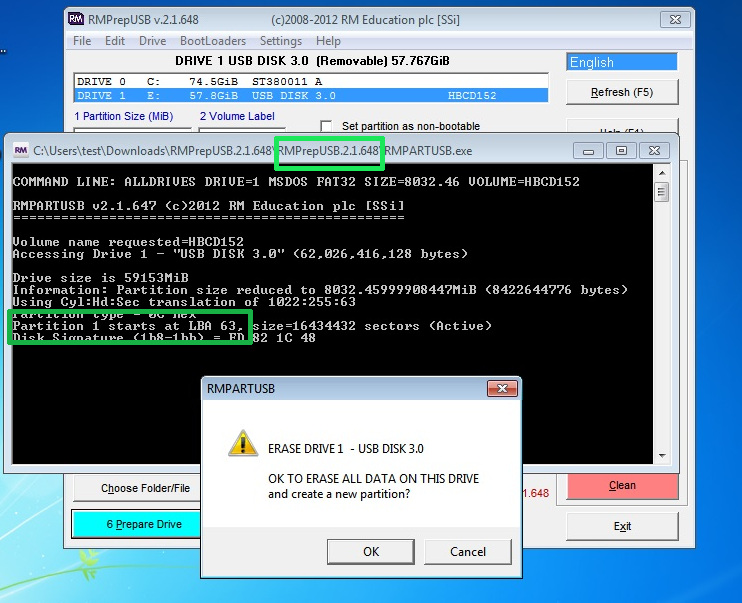Screen dimensions: 742x603
Task: Enable Set partition as non-bootable checkbox
Action: (326, 126)
